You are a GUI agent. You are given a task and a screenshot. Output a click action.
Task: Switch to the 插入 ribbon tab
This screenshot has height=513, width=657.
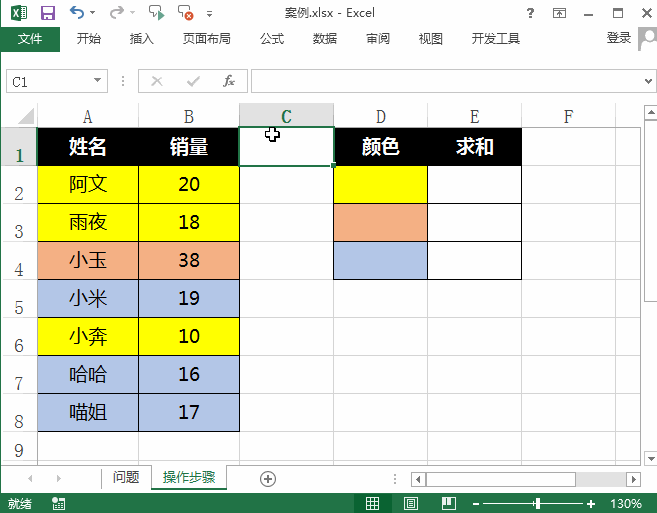click(142, 39)
